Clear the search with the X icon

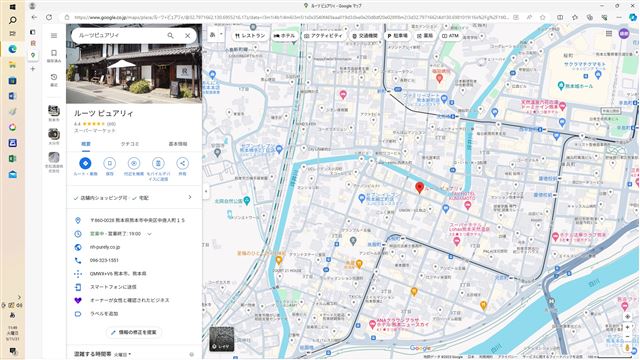point(187,36)
